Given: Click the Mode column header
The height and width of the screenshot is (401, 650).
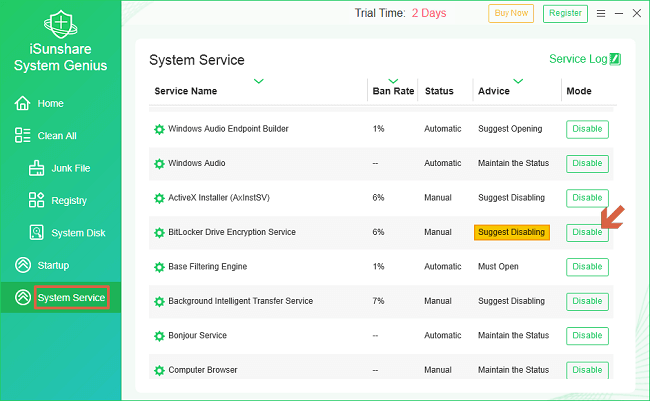Looking at the screenshot, I should coord(579,91).
